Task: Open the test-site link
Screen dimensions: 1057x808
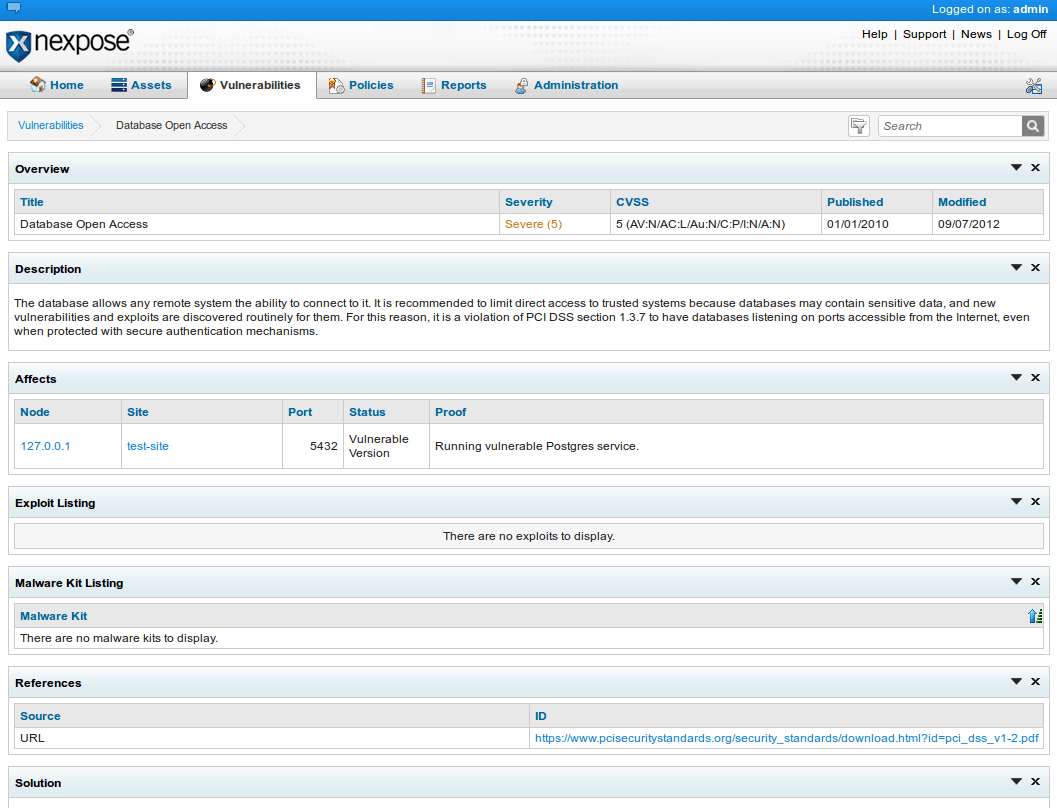Action: 147,446
